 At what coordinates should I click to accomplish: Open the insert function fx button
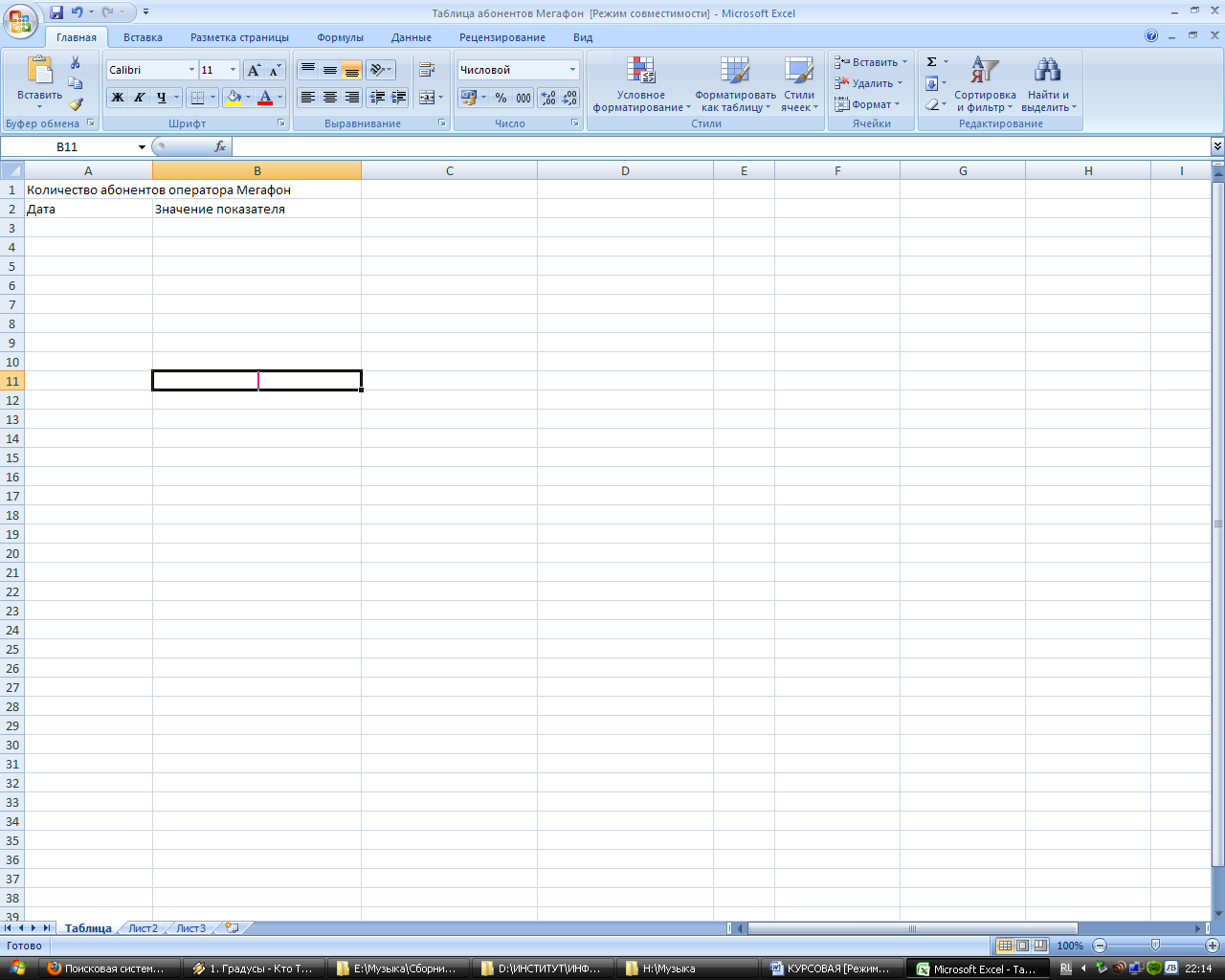click(x=220, y=146)
